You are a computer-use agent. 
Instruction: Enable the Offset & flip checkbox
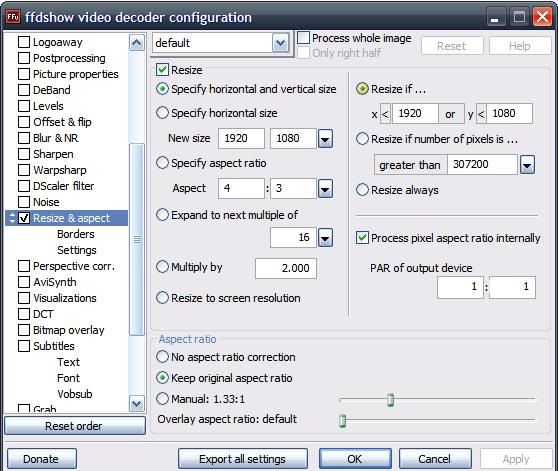click(24, 122)
